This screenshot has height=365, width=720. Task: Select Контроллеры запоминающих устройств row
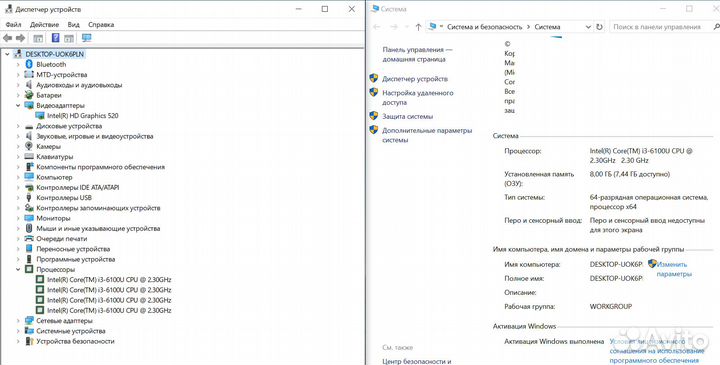pos(98,208)
